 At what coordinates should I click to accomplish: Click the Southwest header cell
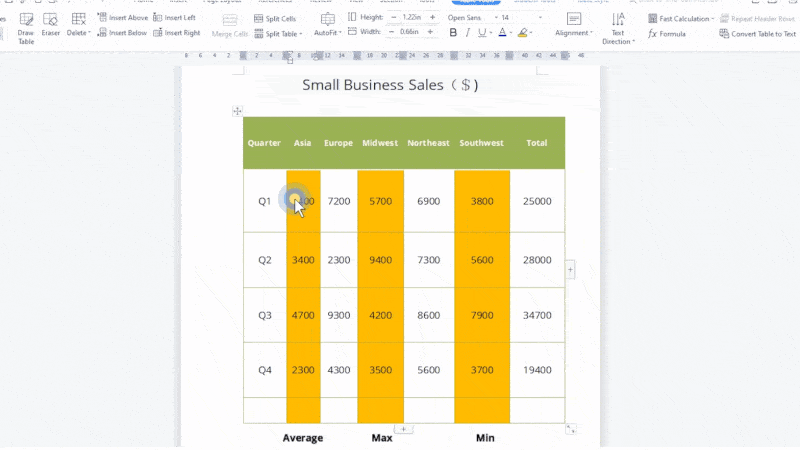pos(482,143)
